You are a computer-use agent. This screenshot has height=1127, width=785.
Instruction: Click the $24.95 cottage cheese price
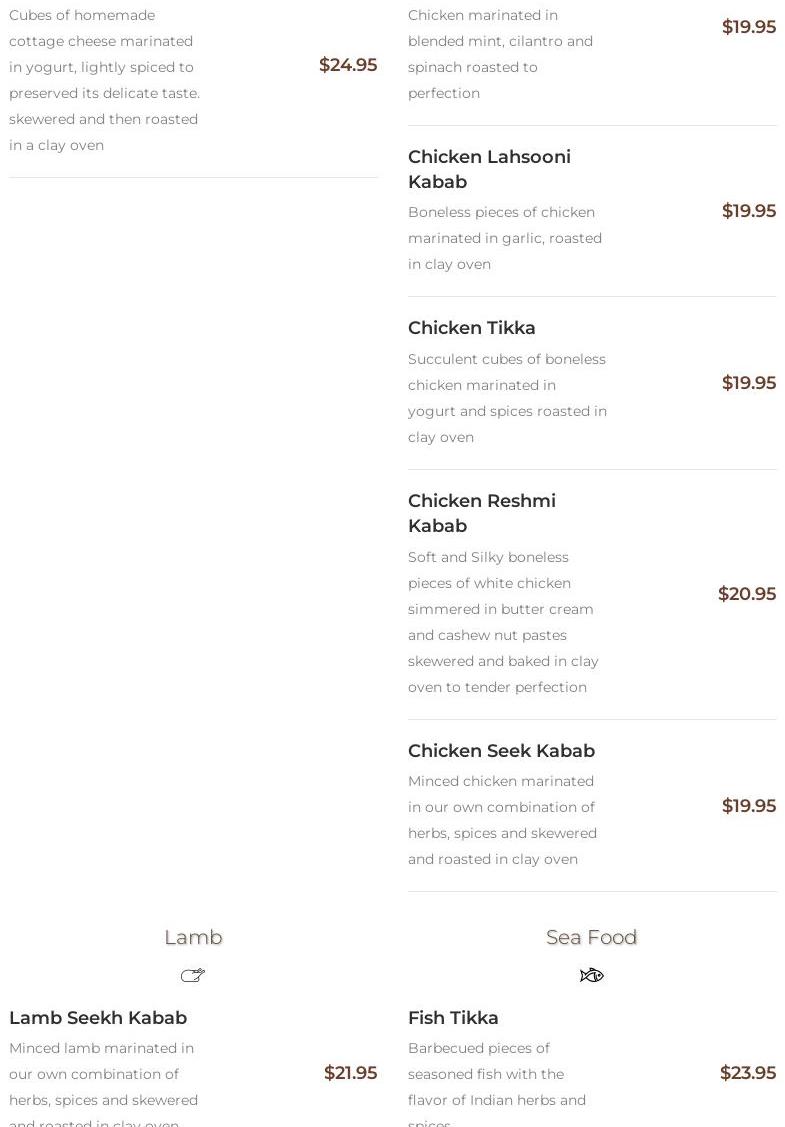click(348, 65)
